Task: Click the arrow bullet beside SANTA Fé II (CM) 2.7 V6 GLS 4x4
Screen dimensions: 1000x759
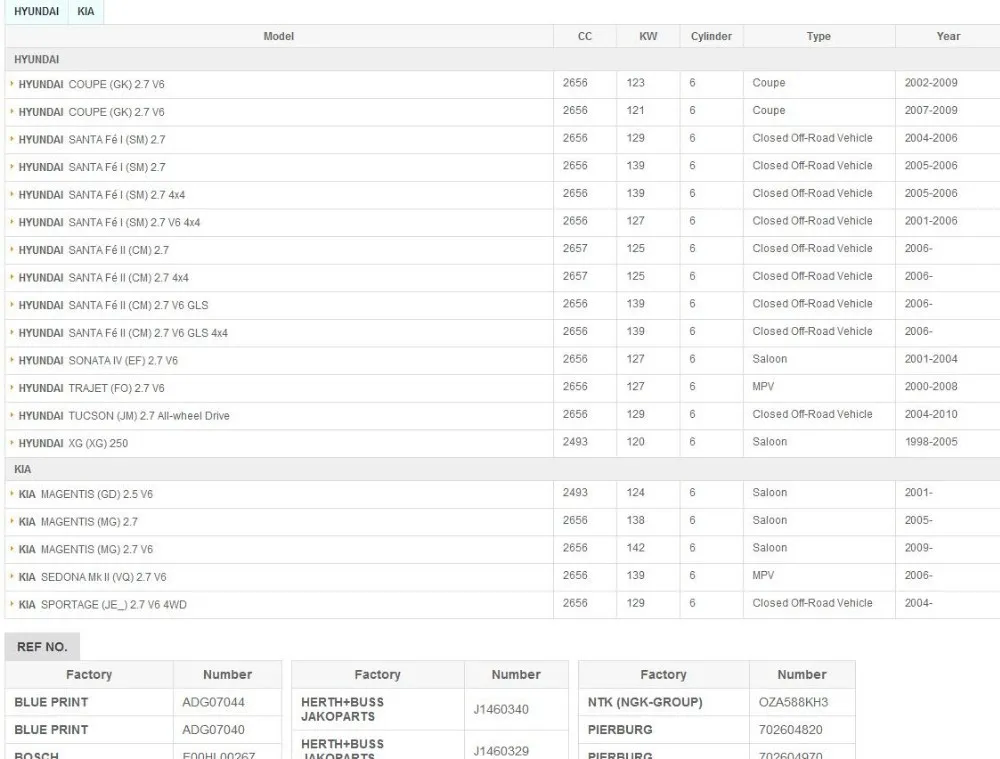Action: coord(11,332)
